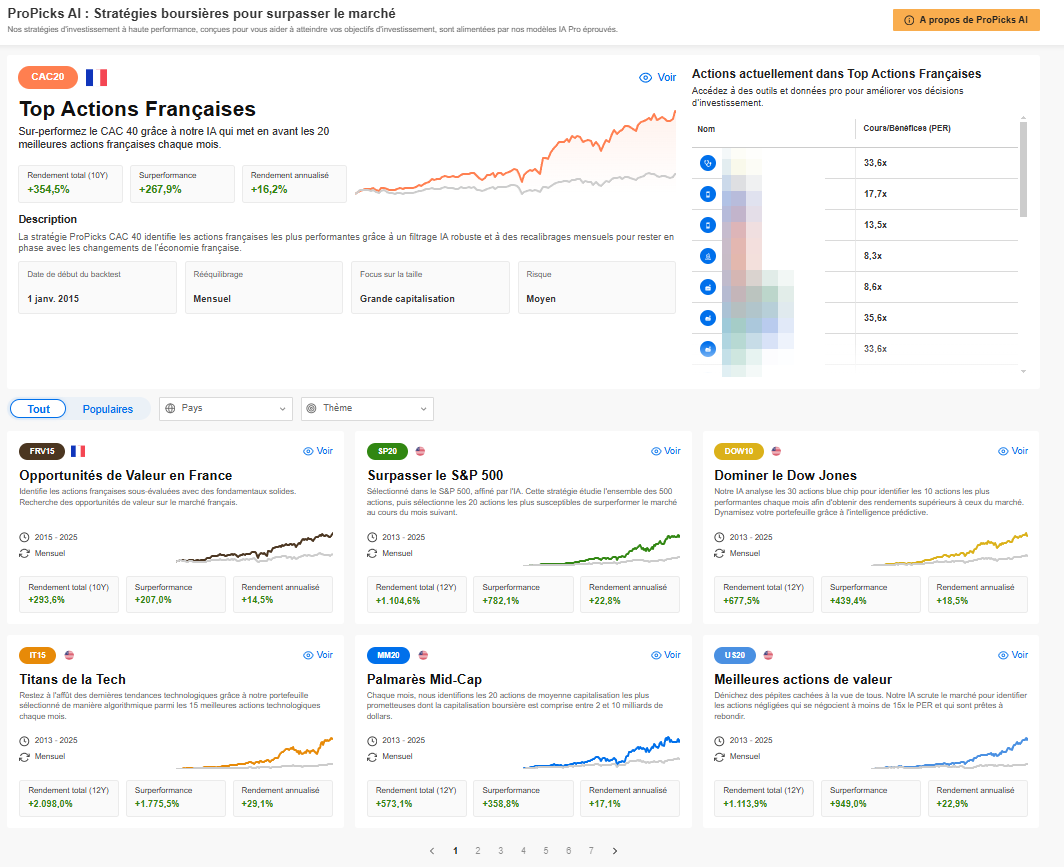This screenshot has width=1064, height=867.
Task: Click the Surpasser le S&P 500 green chart
Action: point(601,550)
